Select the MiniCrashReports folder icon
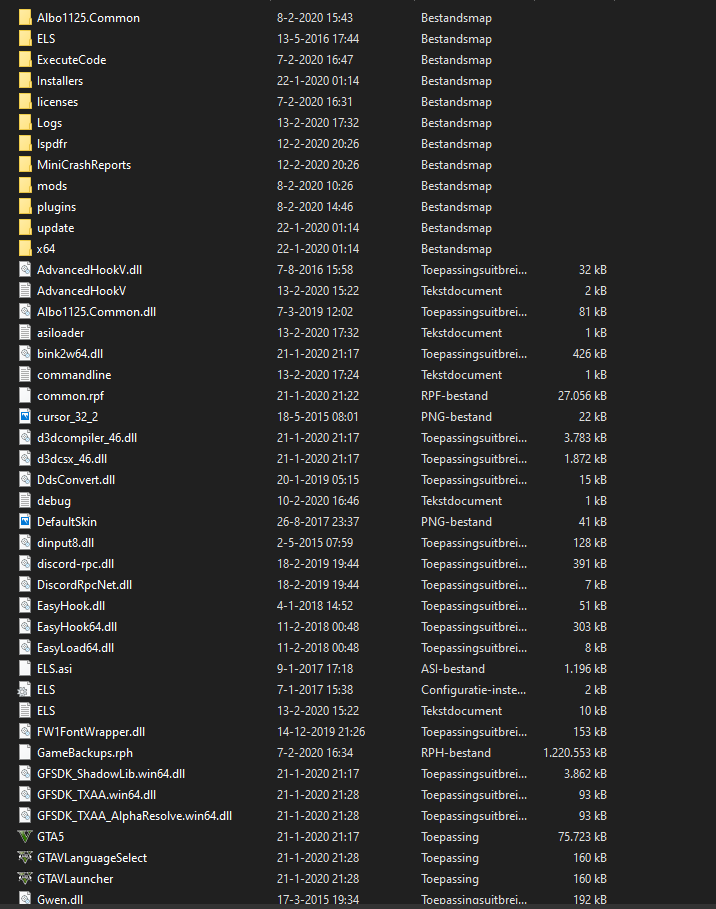716x909 pixels. coord(25,165)
